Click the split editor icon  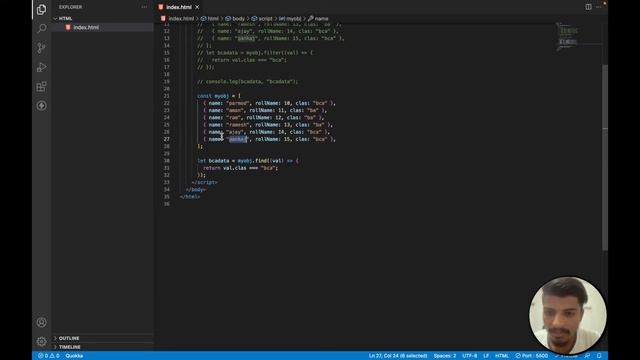tap(588, 7)
